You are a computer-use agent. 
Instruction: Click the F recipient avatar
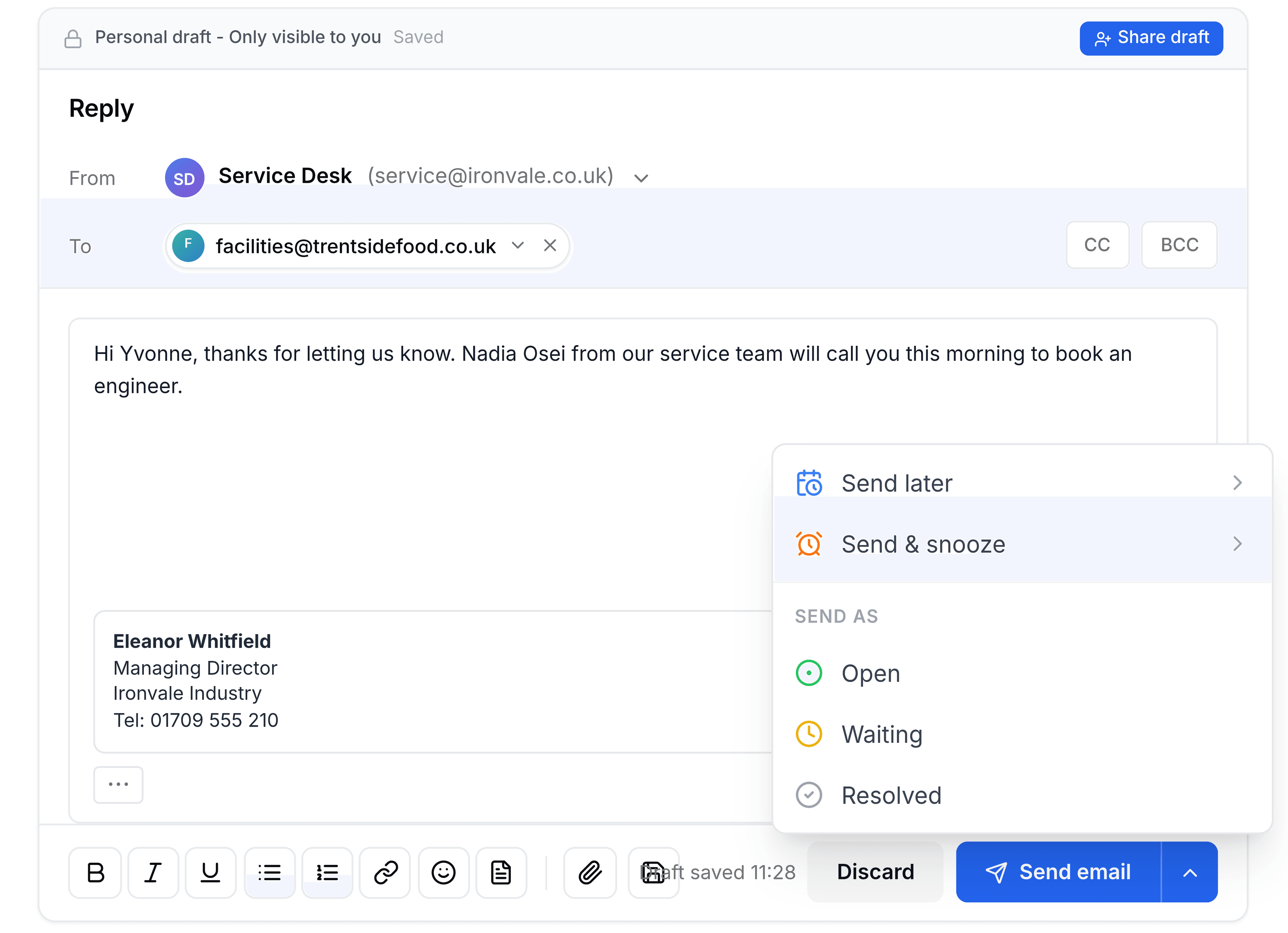click(x=188, y=246)
